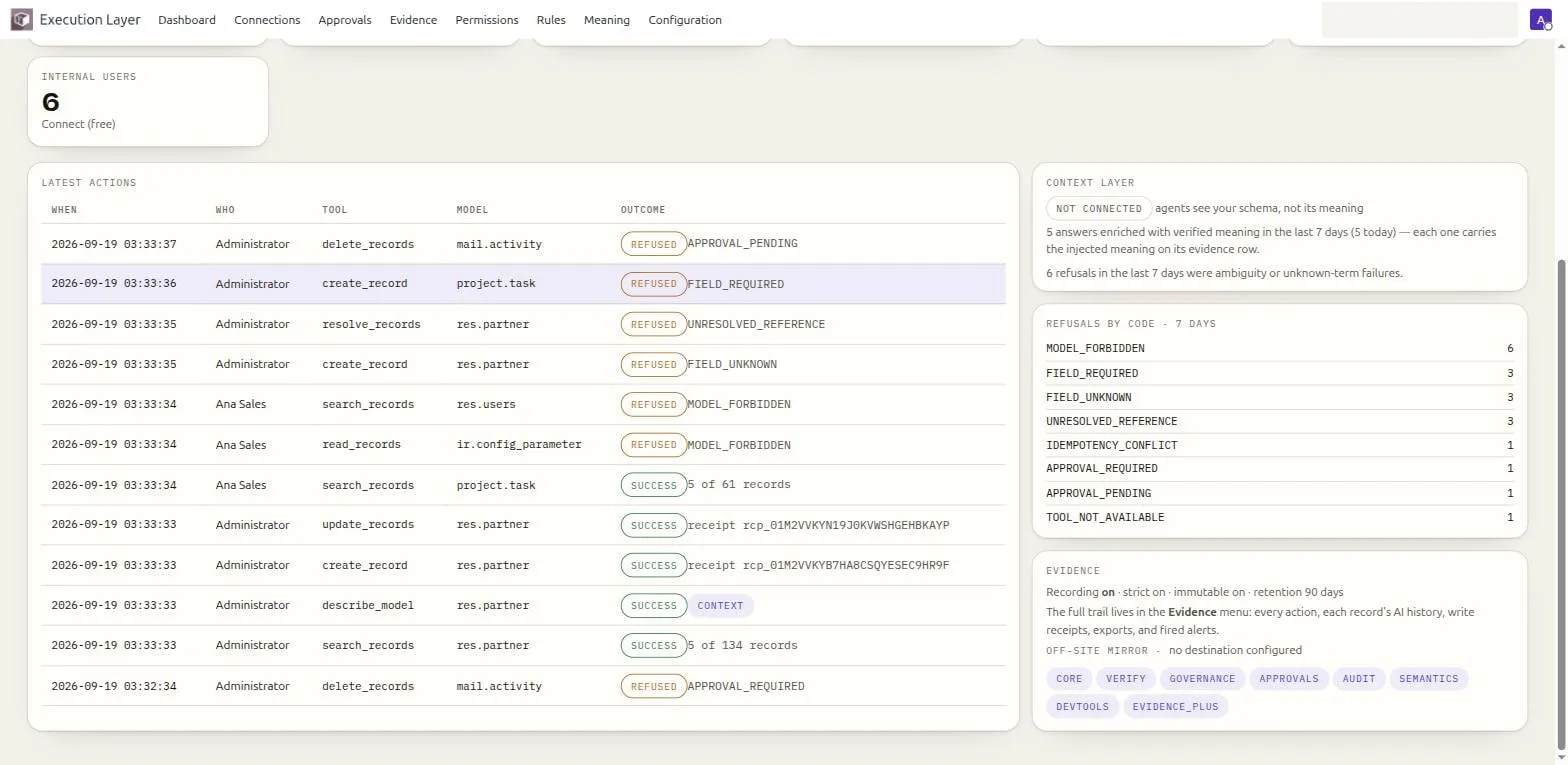
Task: Click the WHO column header
Action: [225, 210]
